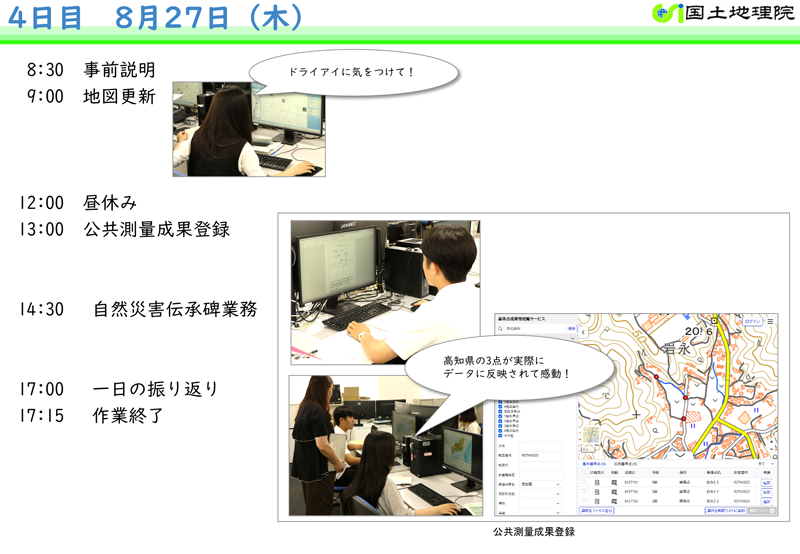Open the prefecture dropdown showing 高知県
This screenshot has width=800, height=554.
pyautogui.click(x=541, y=484)
